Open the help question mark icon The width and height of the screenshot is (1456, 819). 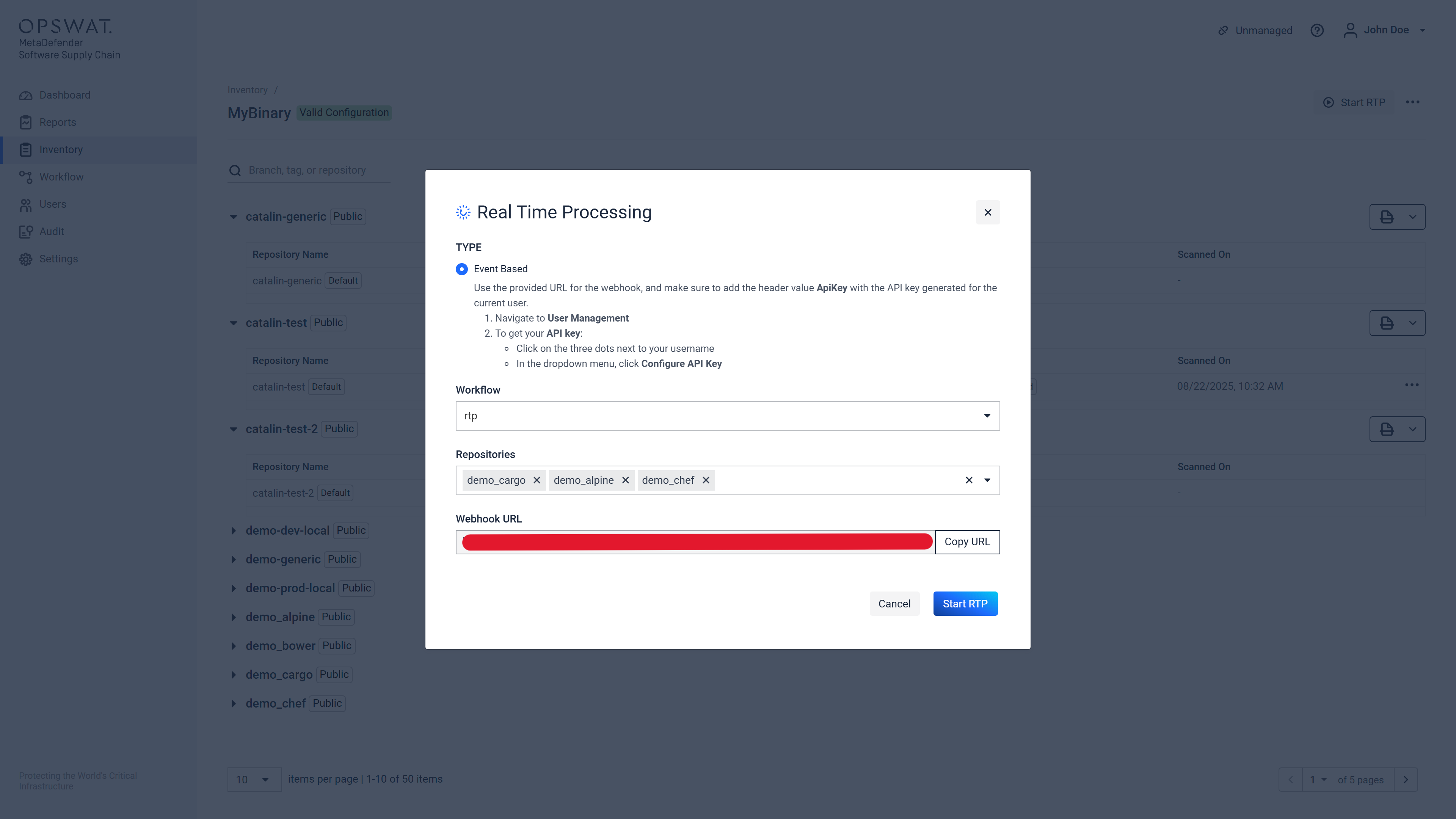(x=1317, y=30)
